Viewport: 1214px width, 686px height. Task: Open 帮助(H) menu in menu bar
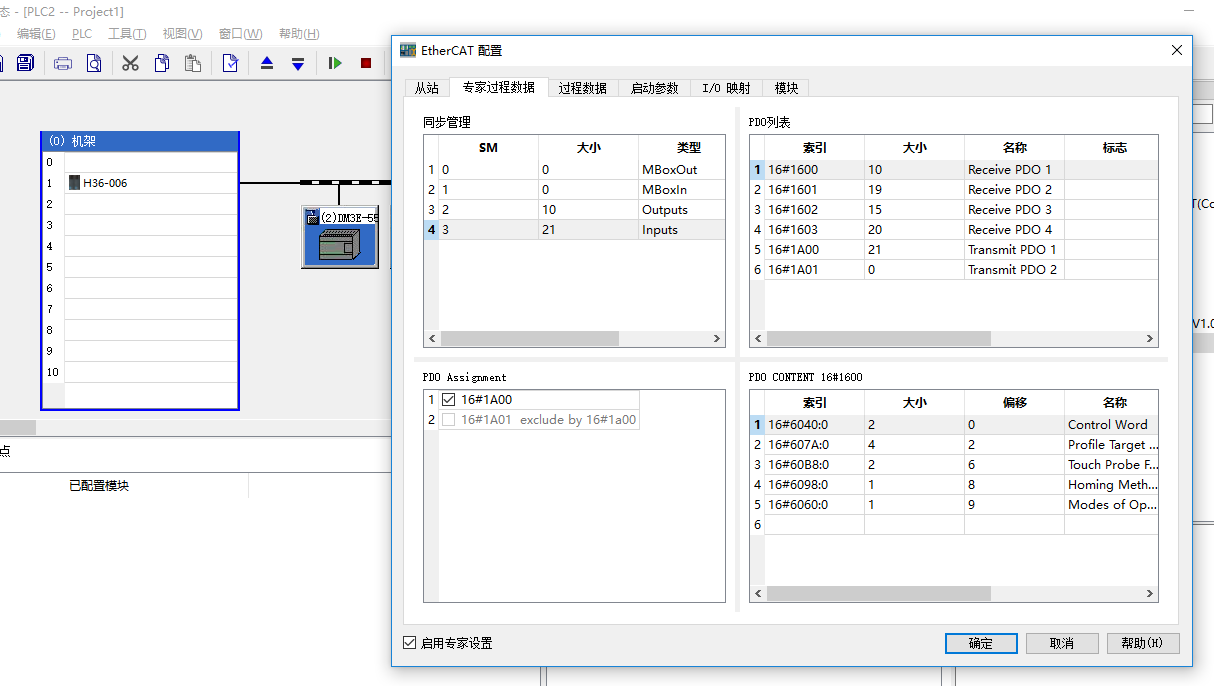(299, 34)
